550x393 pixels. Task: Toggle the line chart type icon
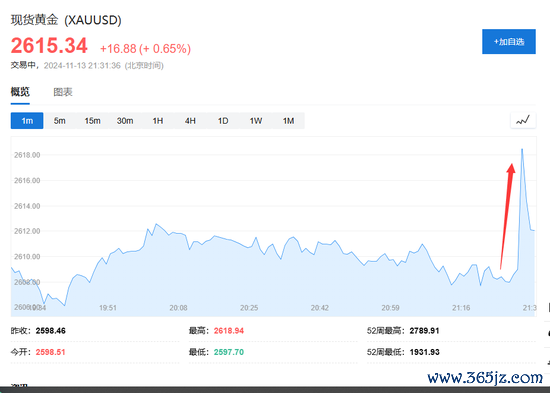[523, 121]
